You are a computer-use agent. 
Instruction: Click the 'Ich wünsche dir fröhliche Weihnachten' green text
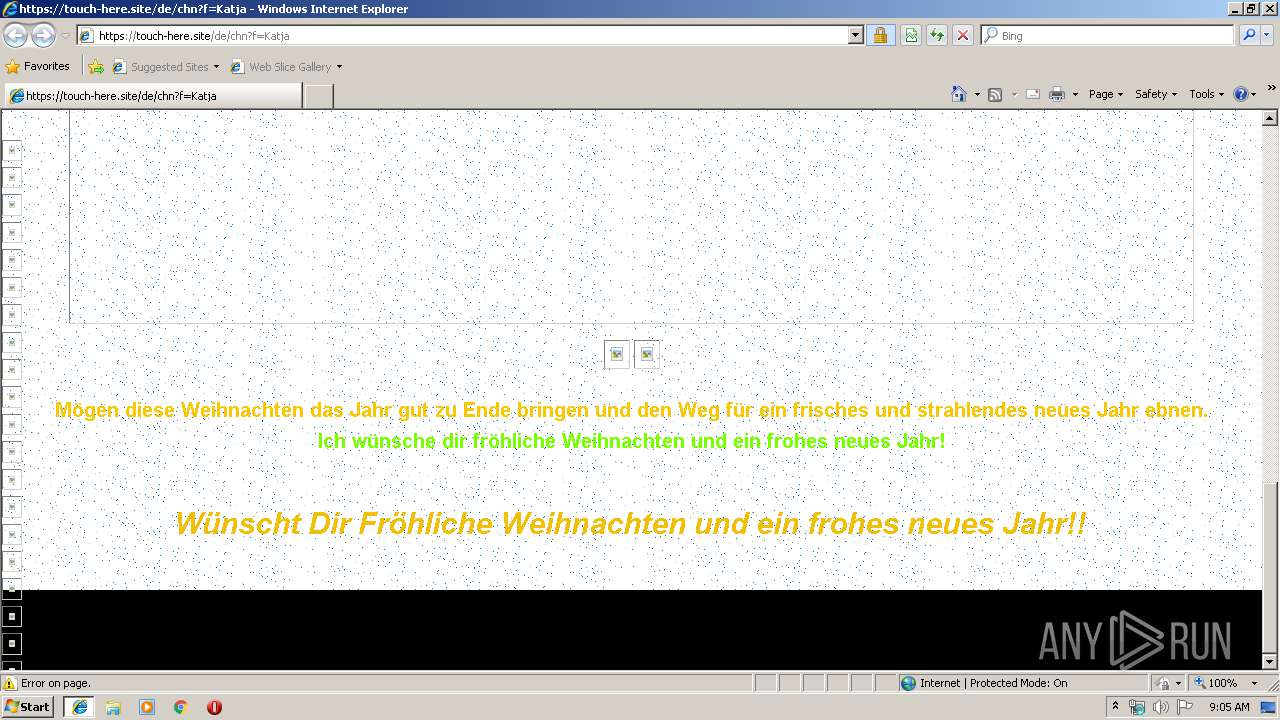click(631, 441)
